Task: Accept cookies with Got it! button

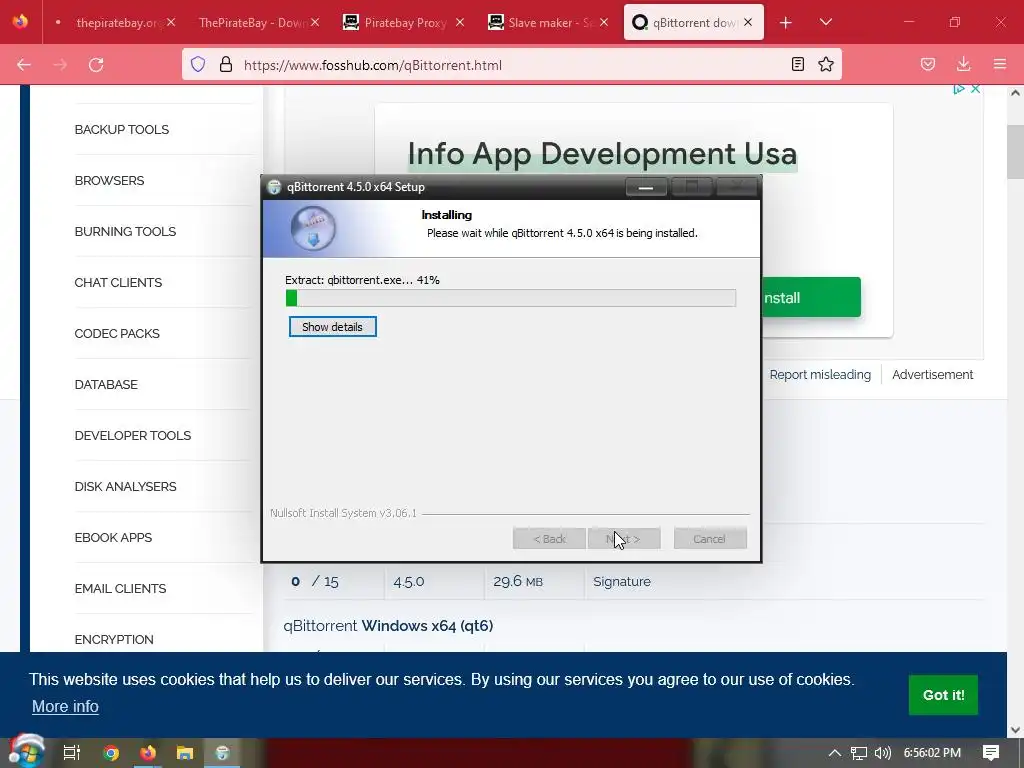Action: click(x=943, y=695)
